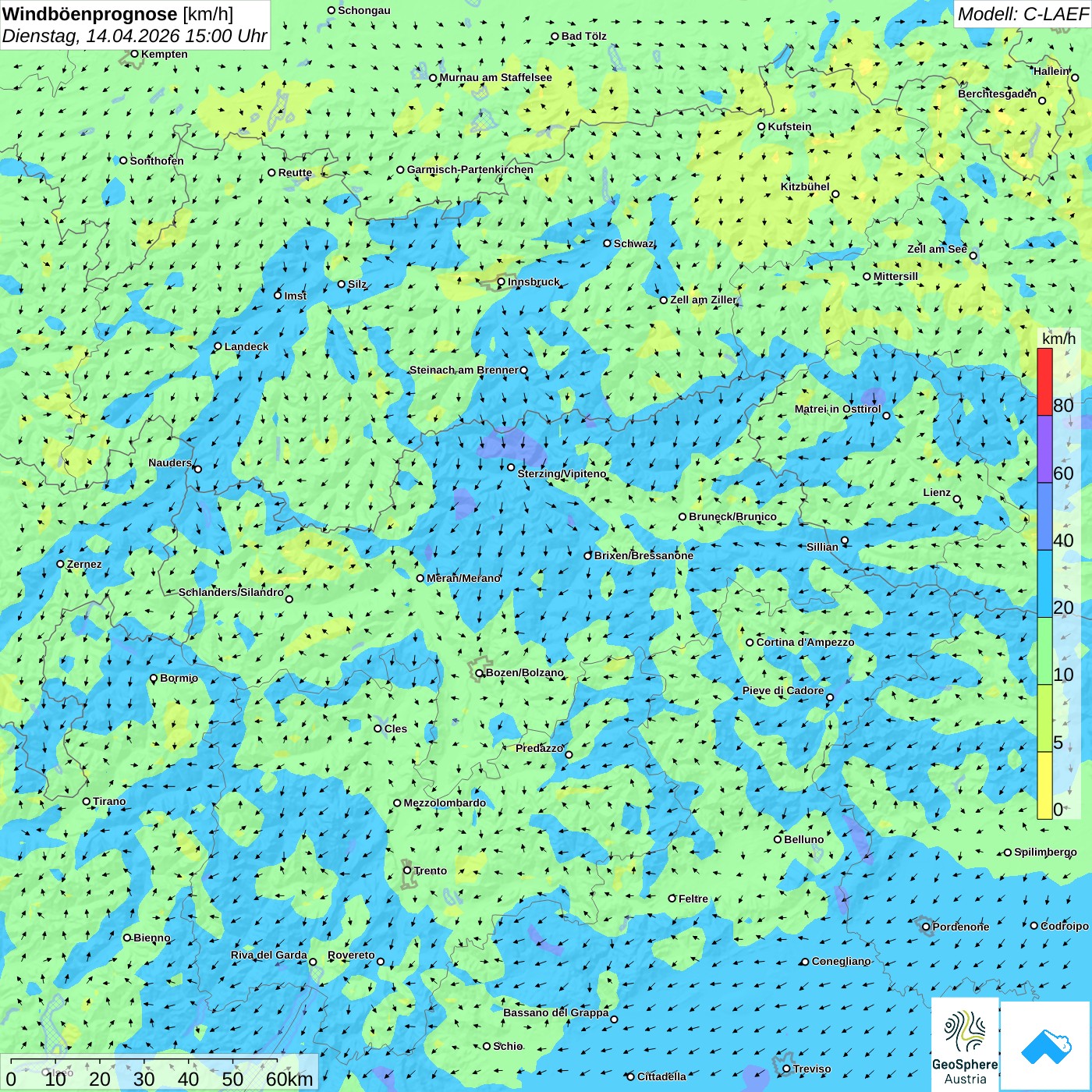Click the Bozen/Bolzano label
This screenshot has width=1092, height=1092.
tap(524, 672)
